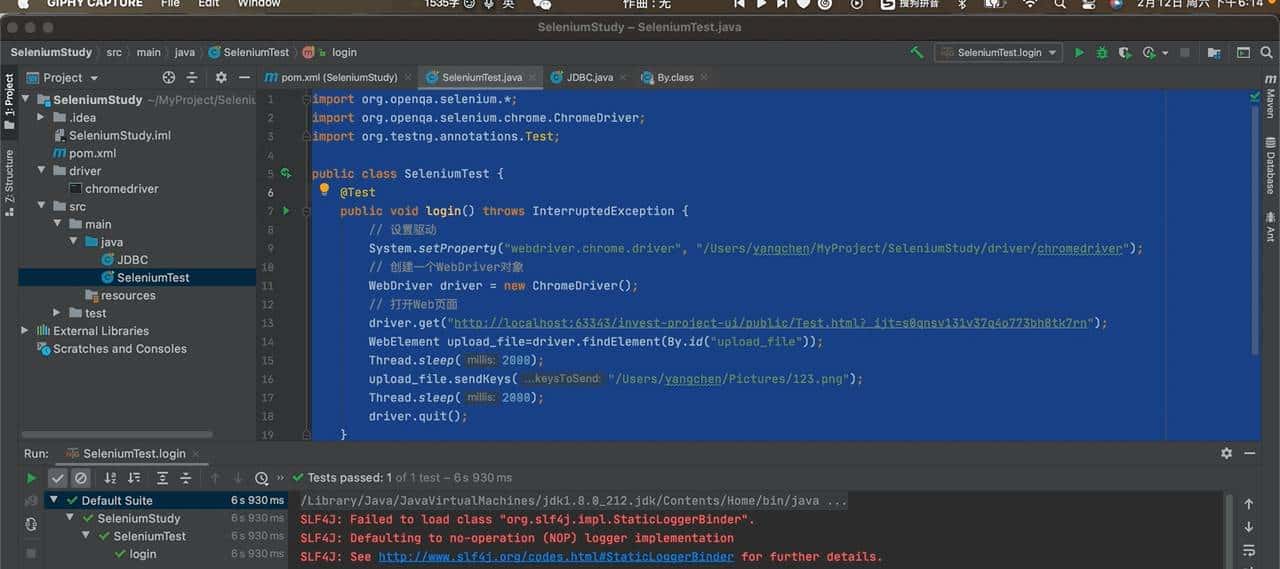Click the run gutter icon beside class SeleniumTest
This screenshot has width=1280, height=569.
(x=286, y=173)
